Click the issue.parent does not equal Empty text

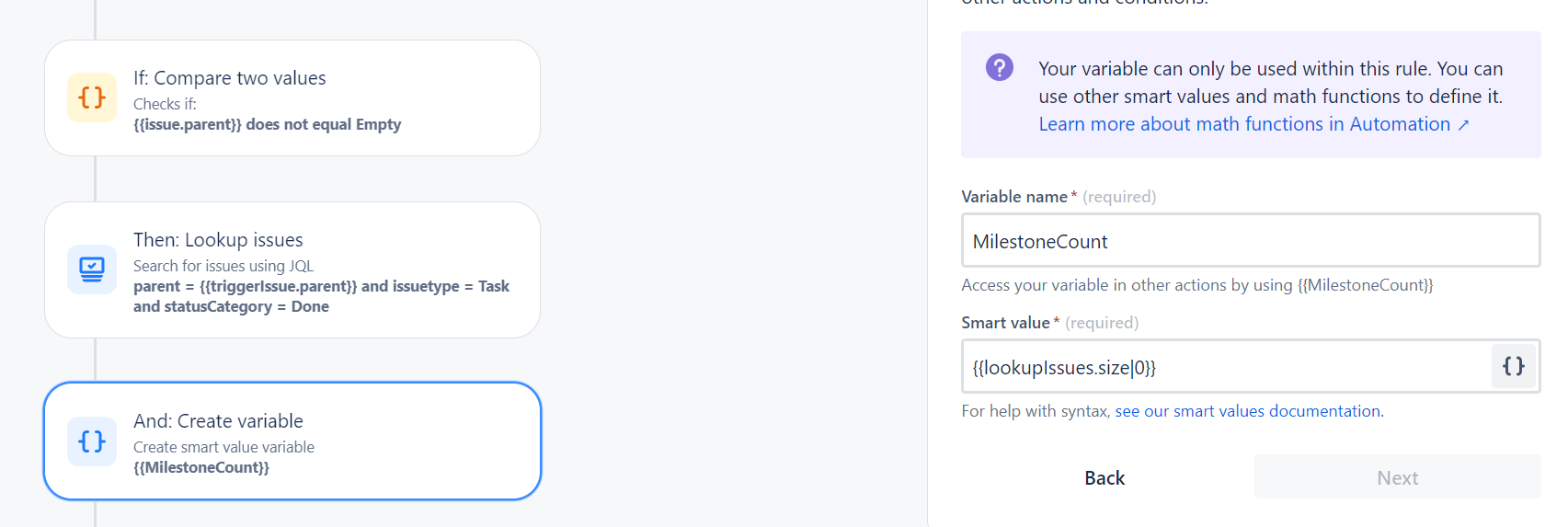click(267, 124)
